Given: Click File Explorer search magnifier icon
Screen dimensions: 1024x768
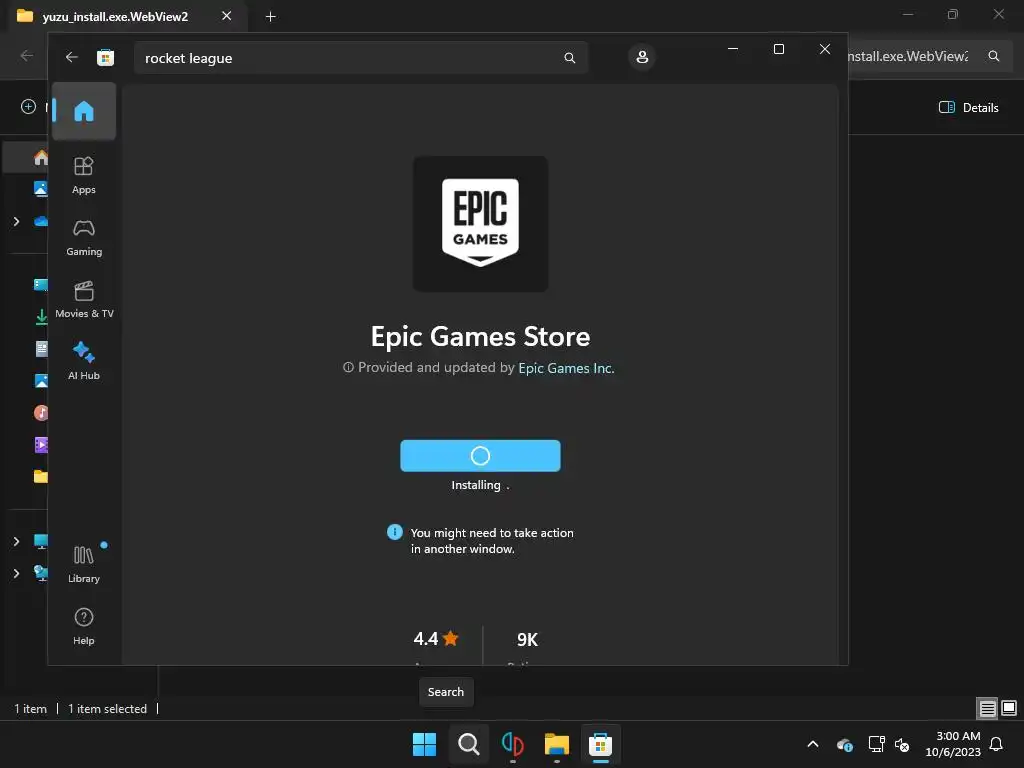Looking at the screenshot, I should 993,56.
